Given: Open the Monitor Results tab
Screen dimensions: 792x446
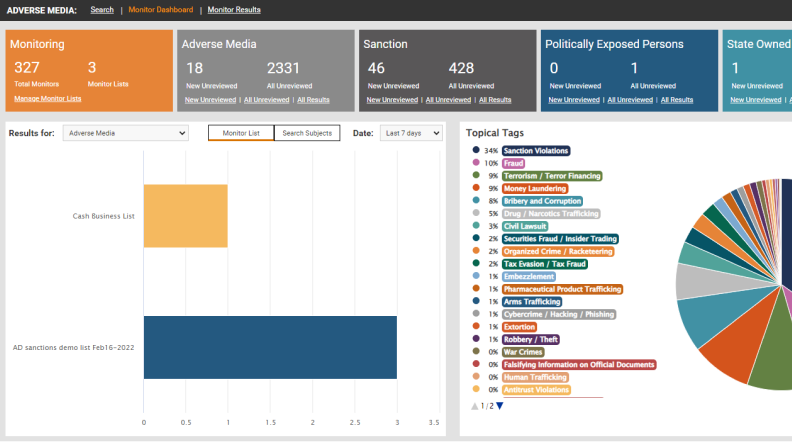Looking at the screenshot, I should click(x=233, y=10).
